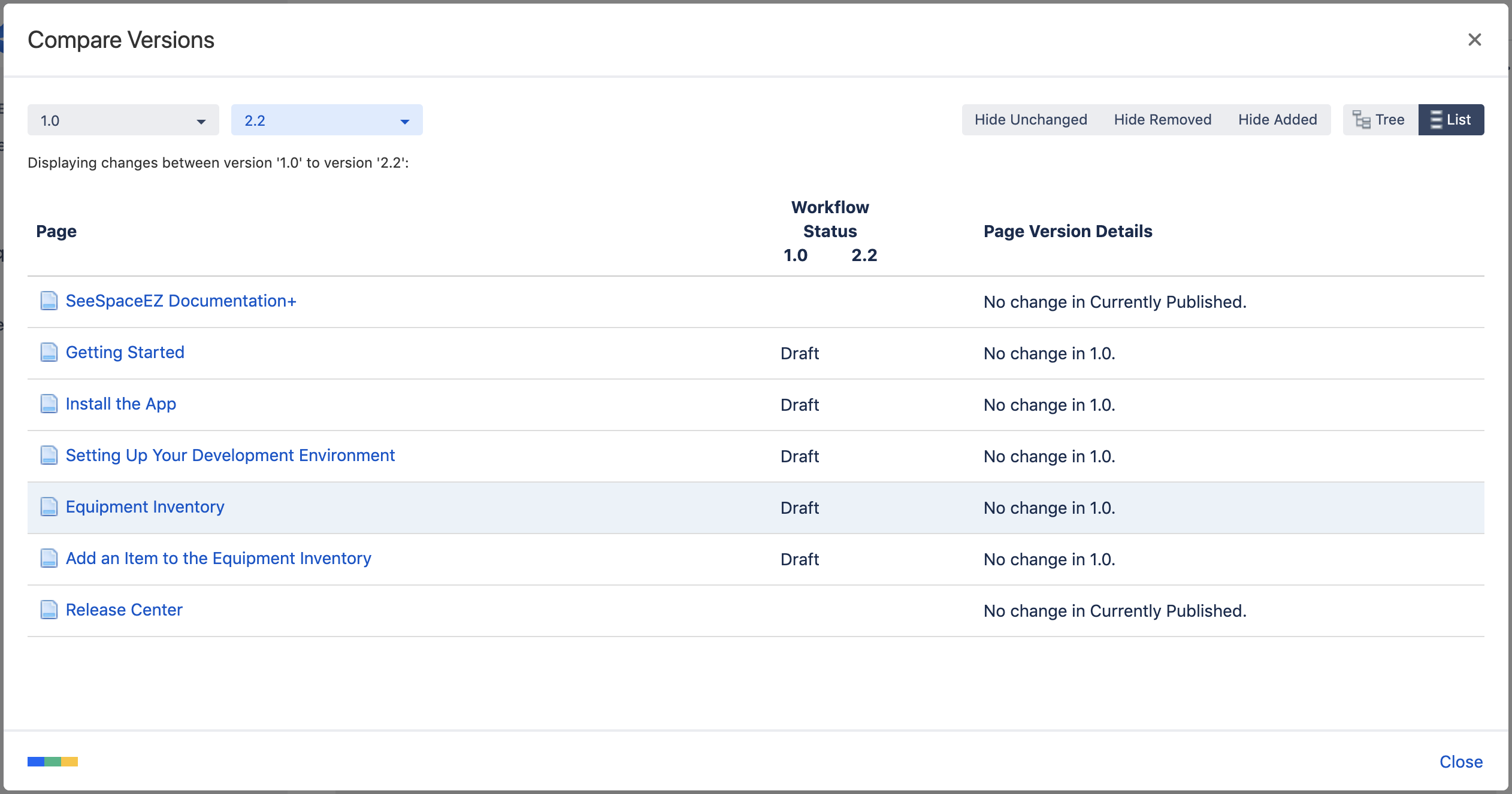1512x794 pixels.
Task: Open Add an Item to the Equipment Inventory
Action: 218,558
